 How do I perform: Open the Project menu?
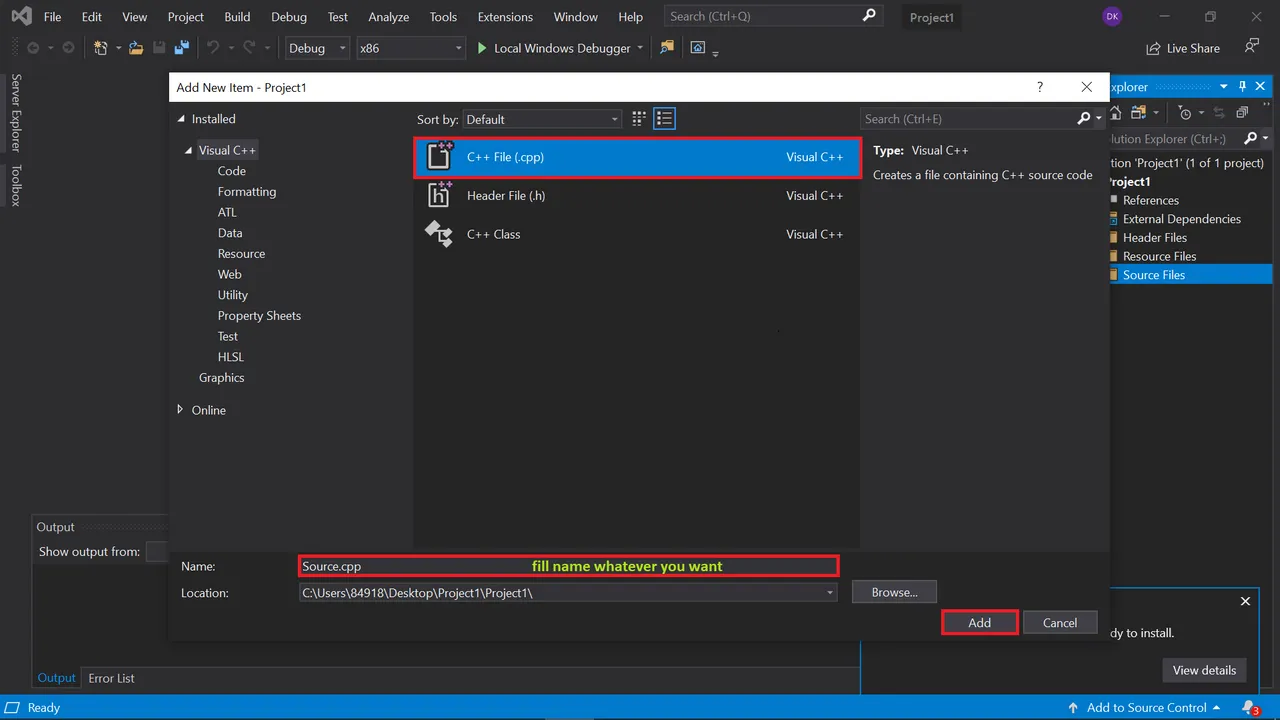click(186, 17)
